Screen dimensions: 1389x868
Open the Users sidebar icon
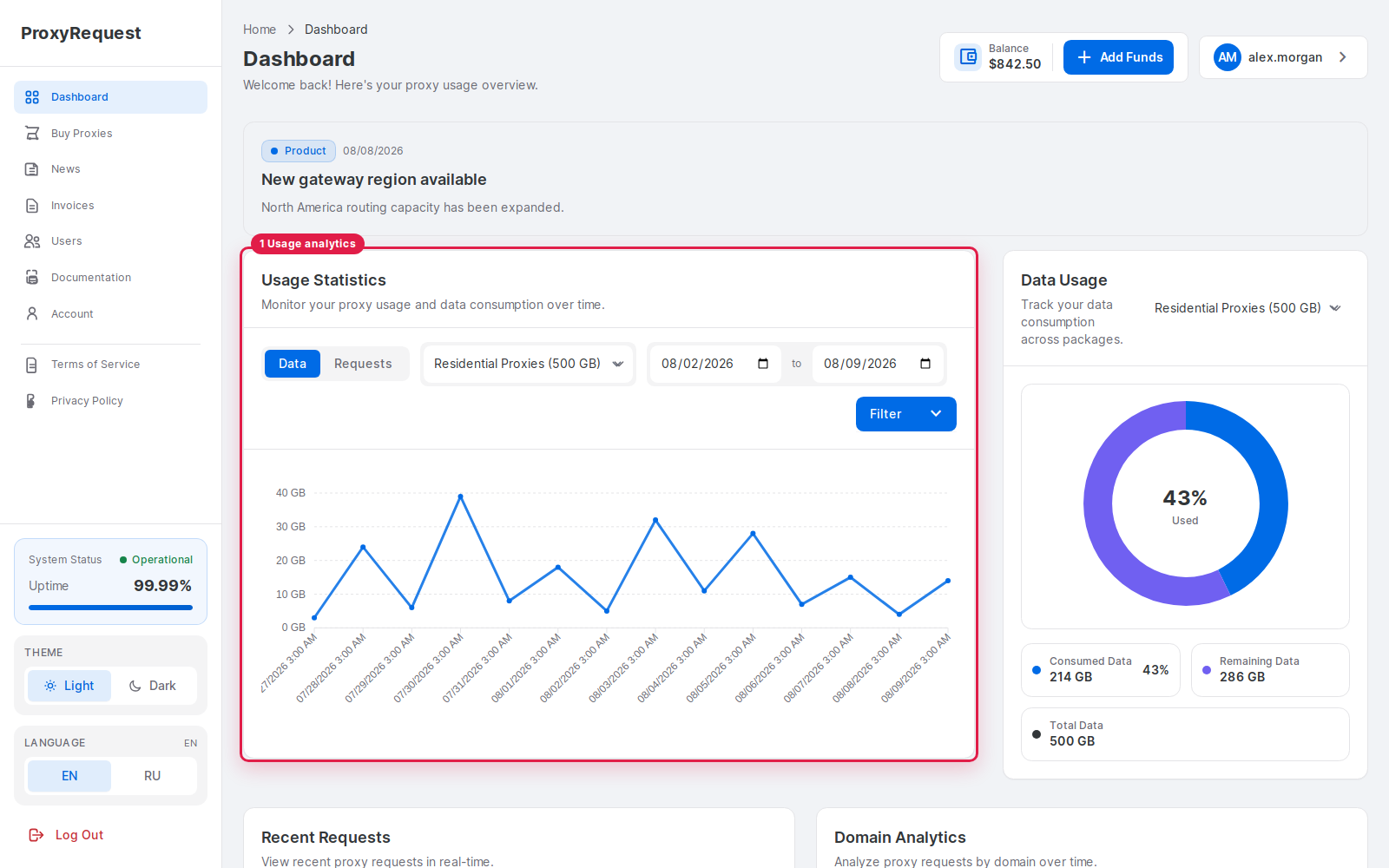[x=32, y=241]
